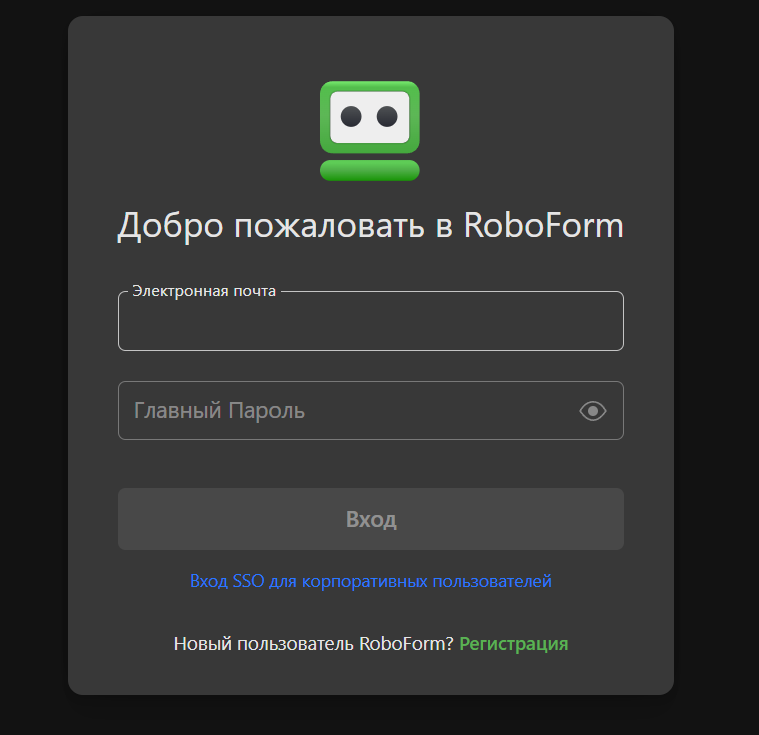Click the RoboForm robot logo
This screenshot has width=759, height=735.
(x=369, y=130)
